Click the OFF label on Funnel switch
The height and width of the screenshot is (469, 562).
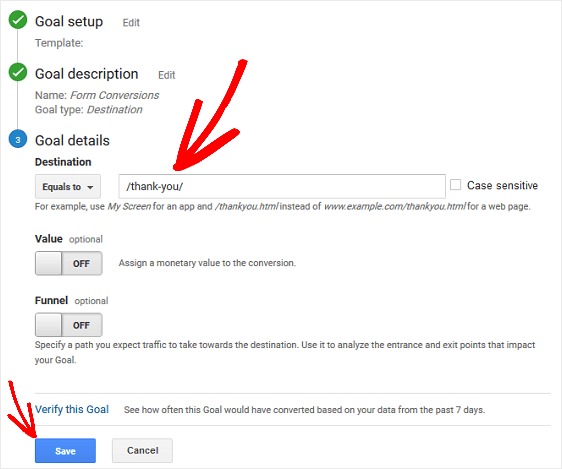click(81, 325)
